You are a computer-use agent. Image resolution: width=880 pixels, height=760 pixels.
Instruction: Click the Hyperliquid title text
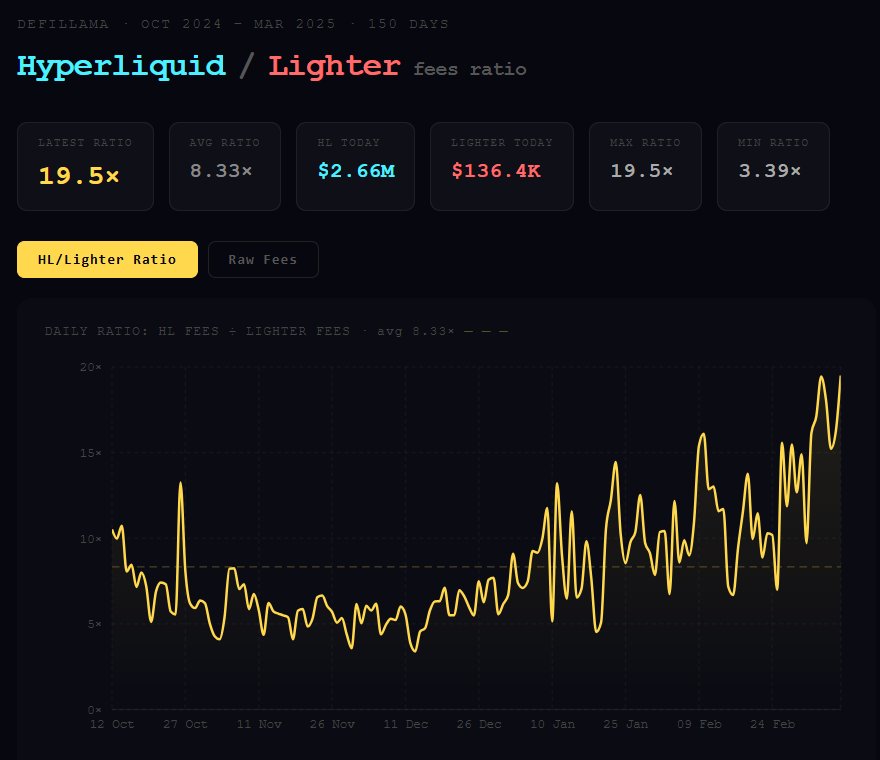tap(121, 67)
